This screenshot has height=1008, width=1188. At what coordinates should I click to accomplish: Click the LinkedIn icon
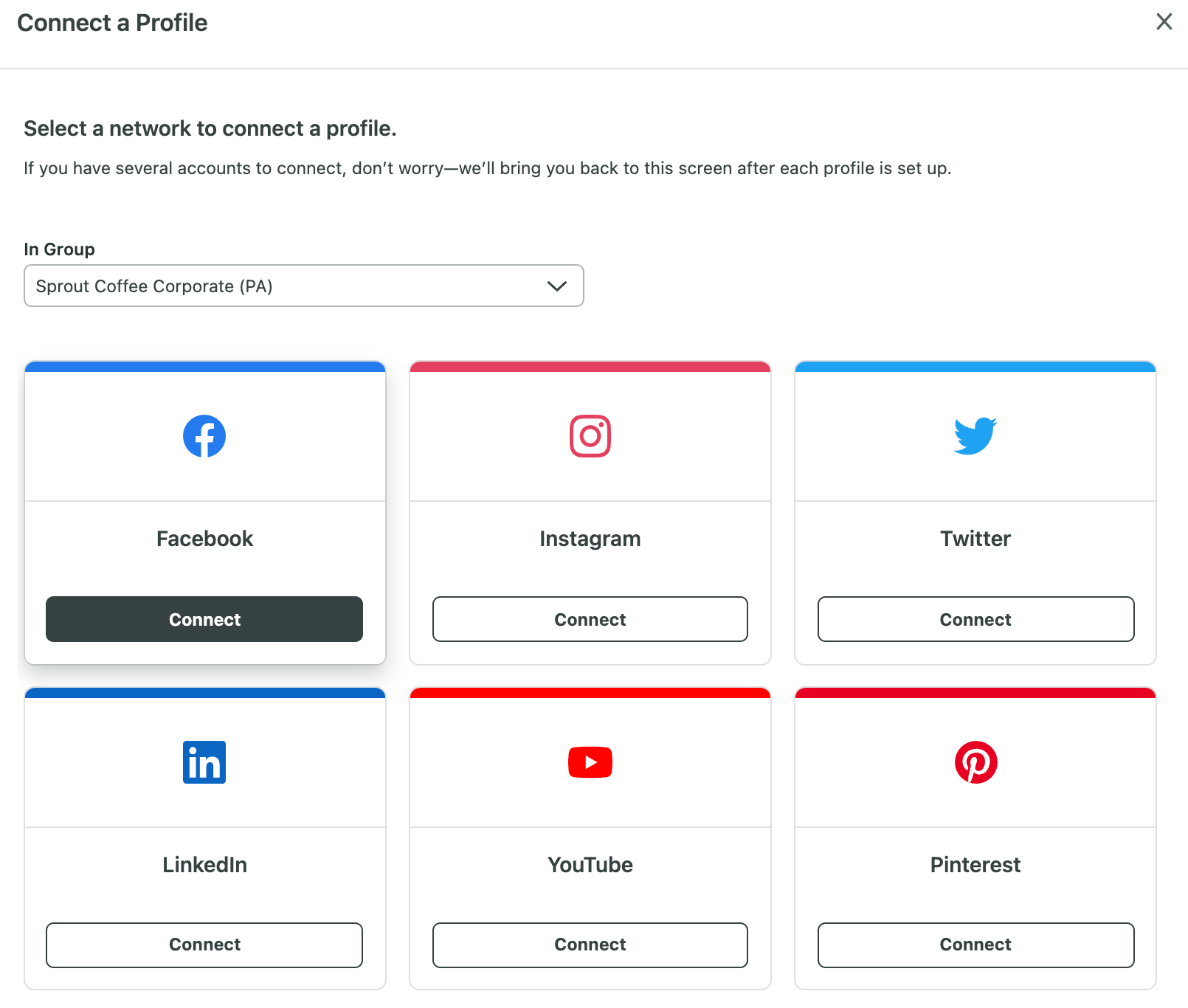(204, 762)
